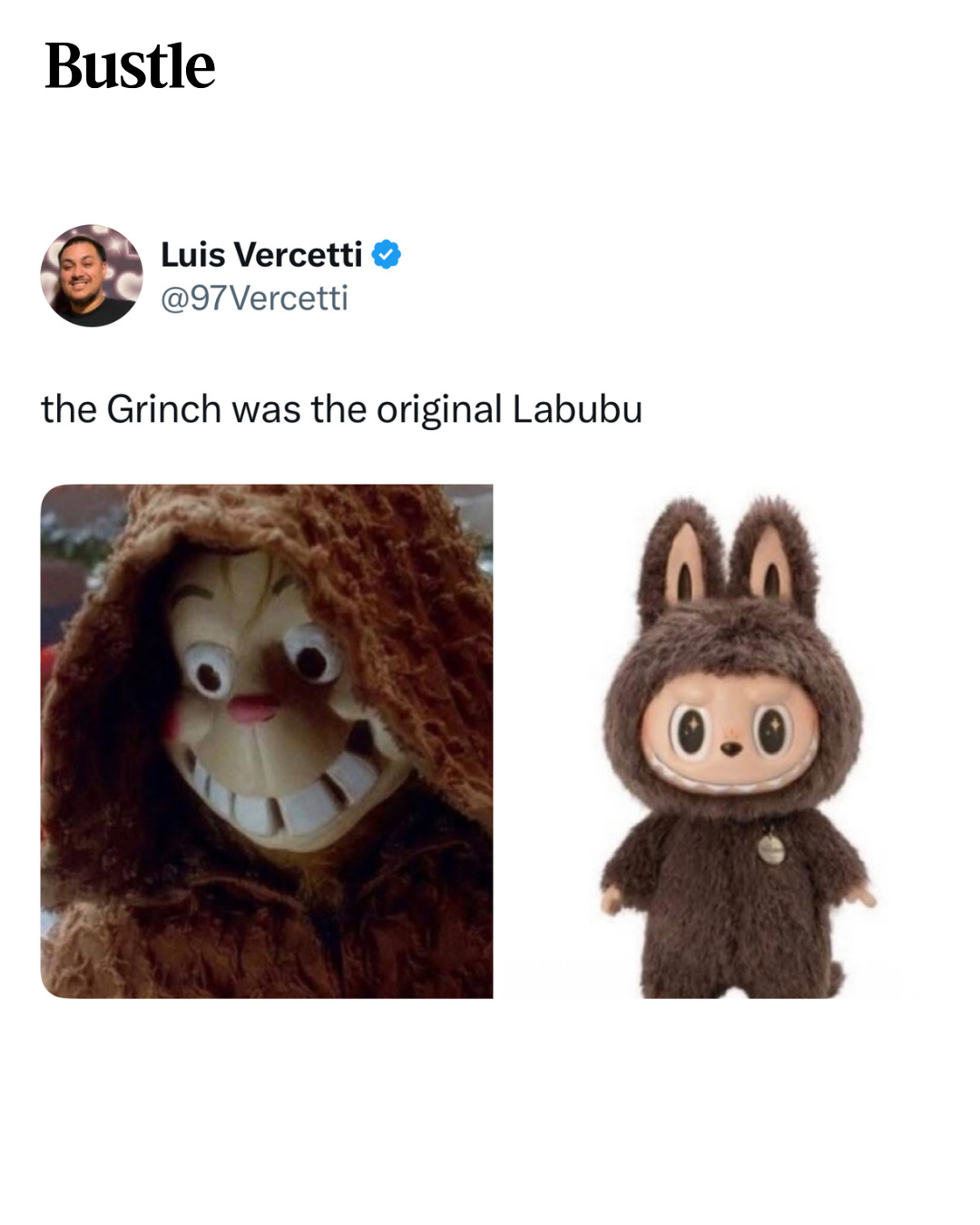Click the Bustle logo
The image size is (980, 1225).
pyautogui.click(x=130, y=66)
